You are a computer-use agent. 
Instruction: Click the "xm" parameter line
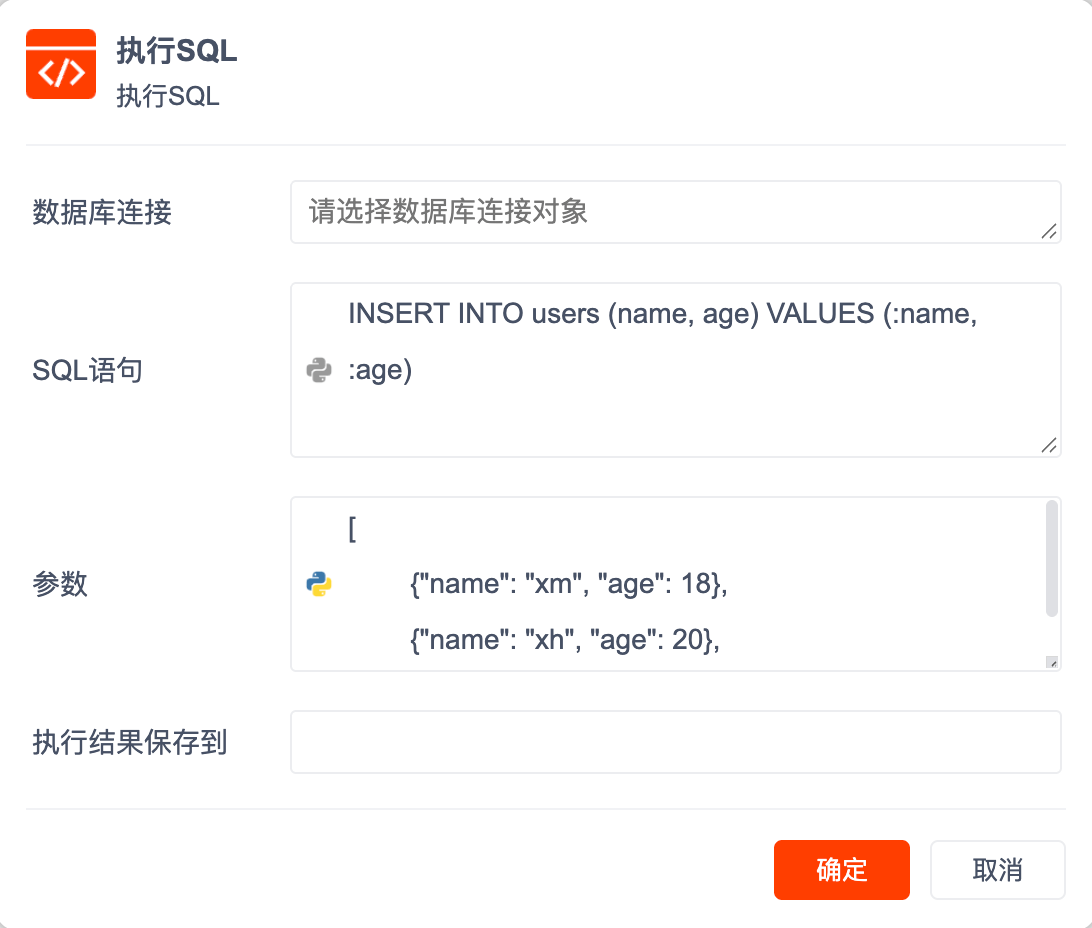[568, 585]
